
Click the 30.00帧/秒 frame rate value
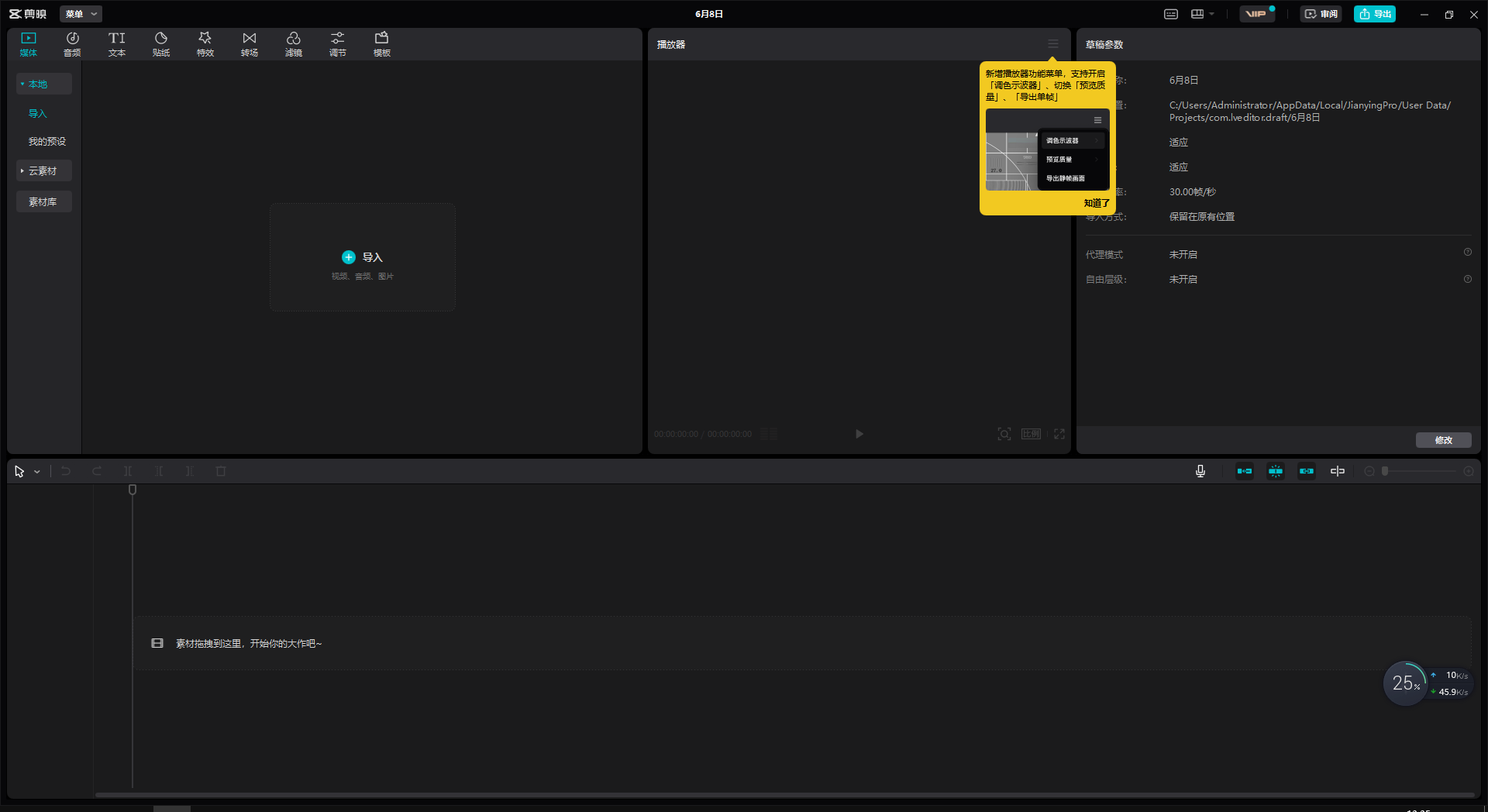(1193, 192)
